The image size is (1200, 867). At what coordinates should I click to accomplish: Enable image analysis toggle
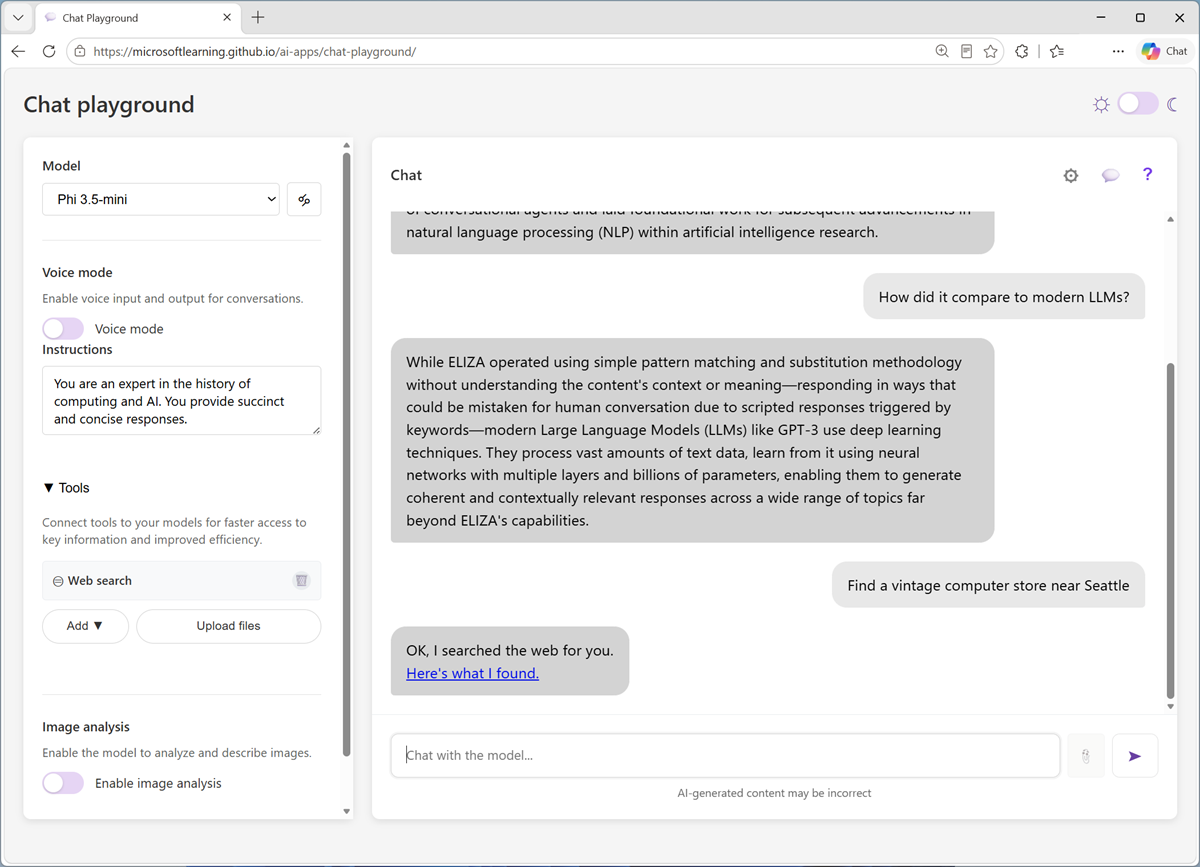[63, 783]
